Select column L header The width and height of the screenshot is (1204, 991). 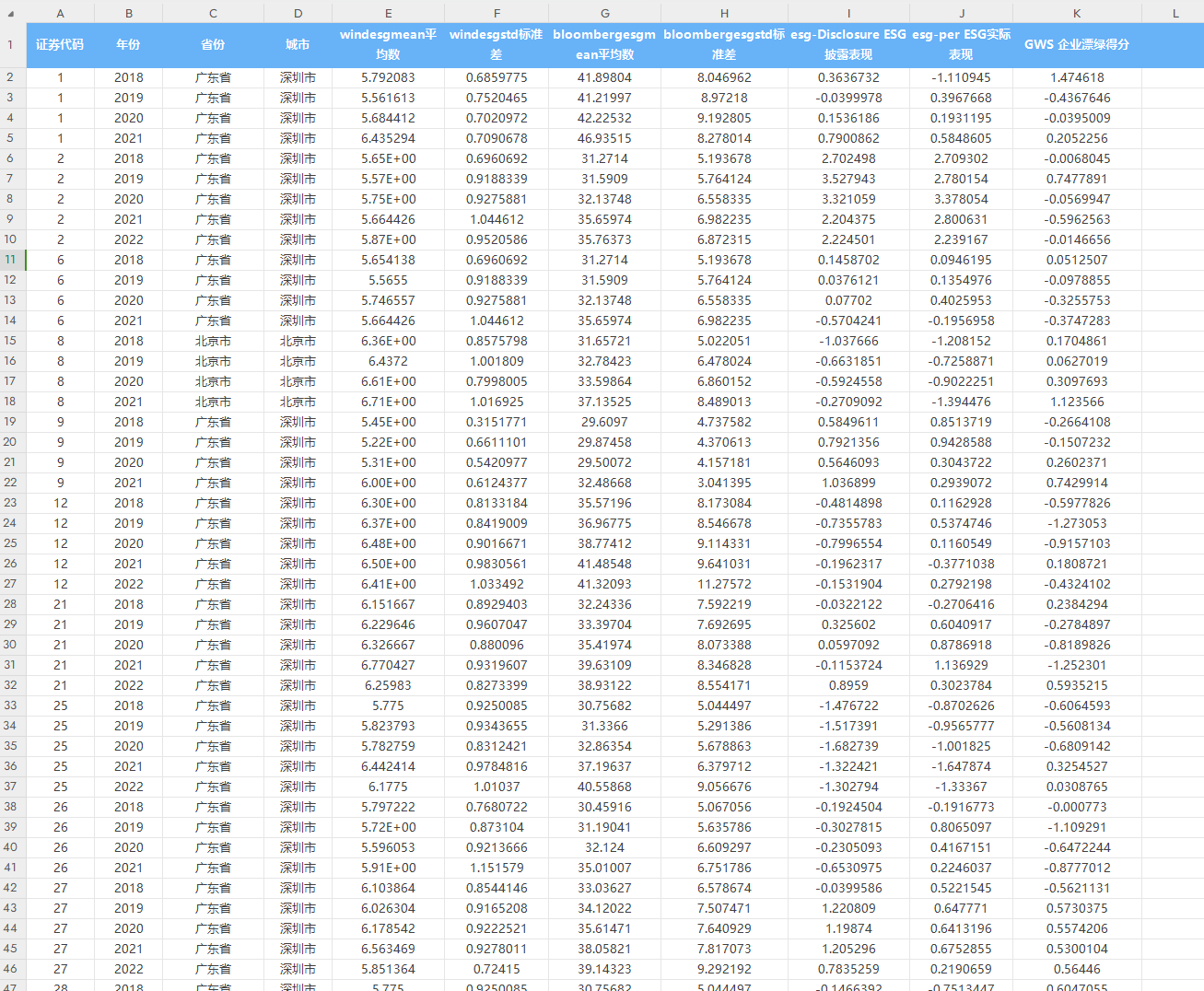[1175, 13]
